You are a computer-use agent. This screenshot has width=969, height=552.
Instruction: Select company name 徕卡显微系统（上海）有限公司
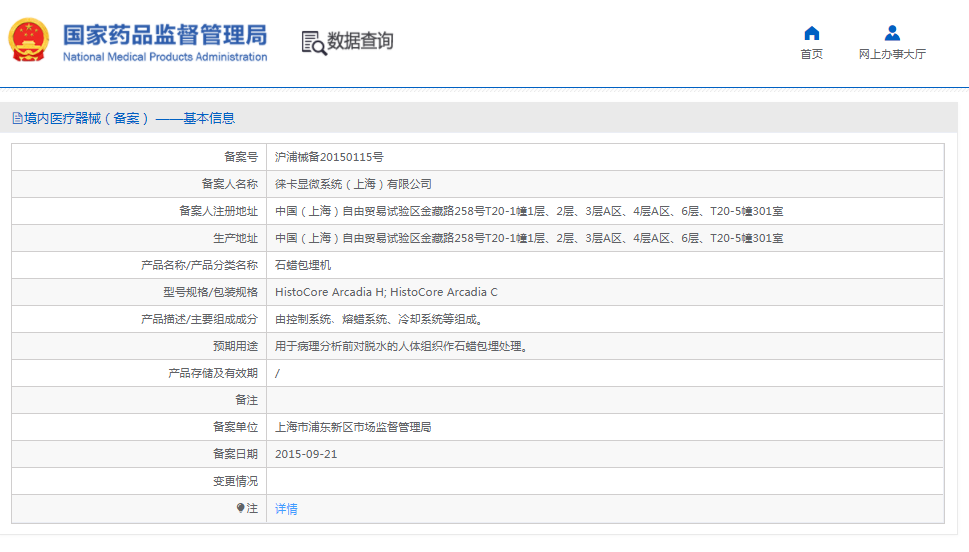(x=353, y=184)
